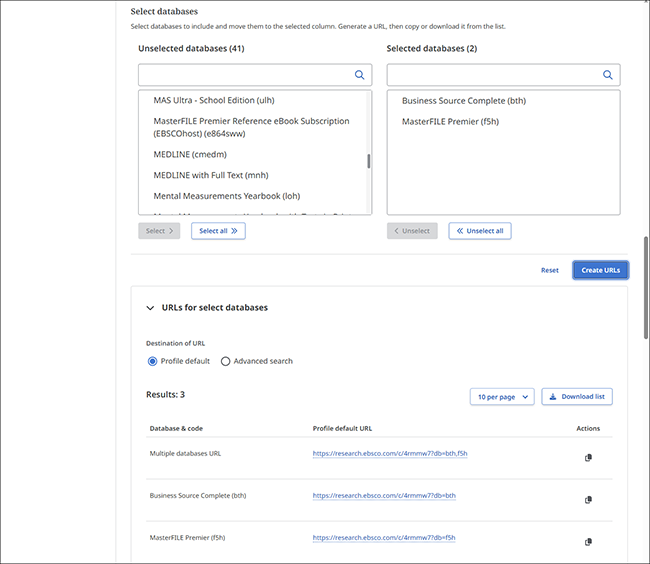
Task: Click the Select all button
Action: 218,231
